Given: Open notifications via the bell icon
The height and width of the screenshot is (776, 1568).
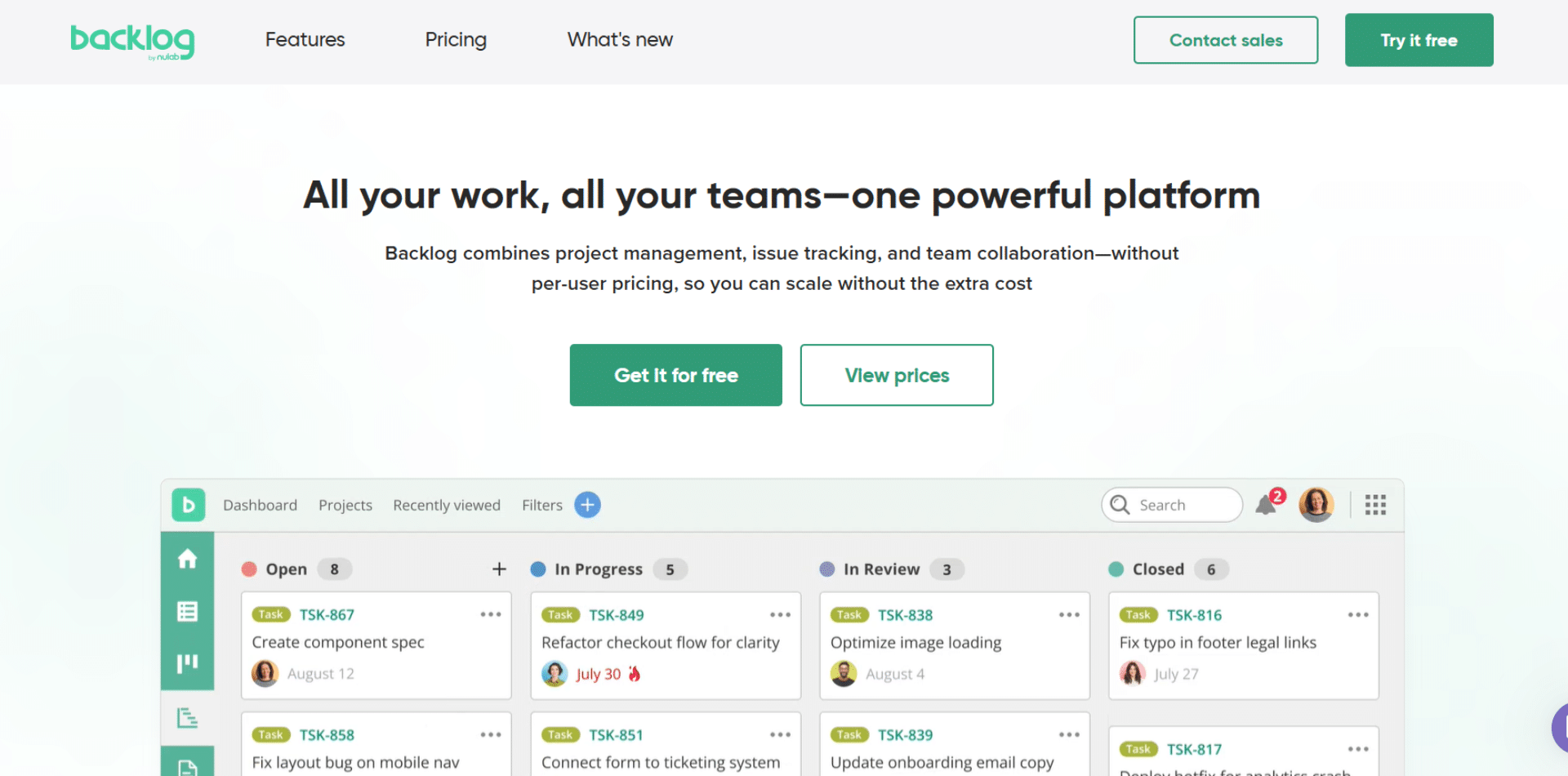Looking at the screenshot, I should pyautogui.click(x=1266, y=504).
